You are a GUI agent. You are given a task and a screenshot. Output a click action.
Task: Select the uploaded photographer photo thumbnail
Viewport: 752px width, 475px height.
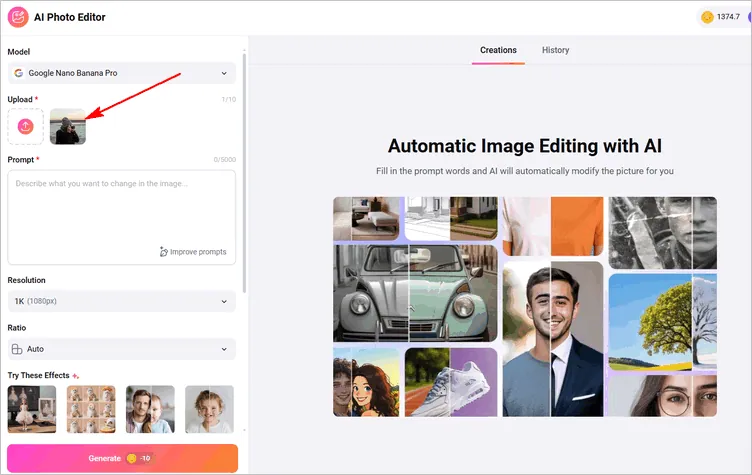click(x=68, y=126)
